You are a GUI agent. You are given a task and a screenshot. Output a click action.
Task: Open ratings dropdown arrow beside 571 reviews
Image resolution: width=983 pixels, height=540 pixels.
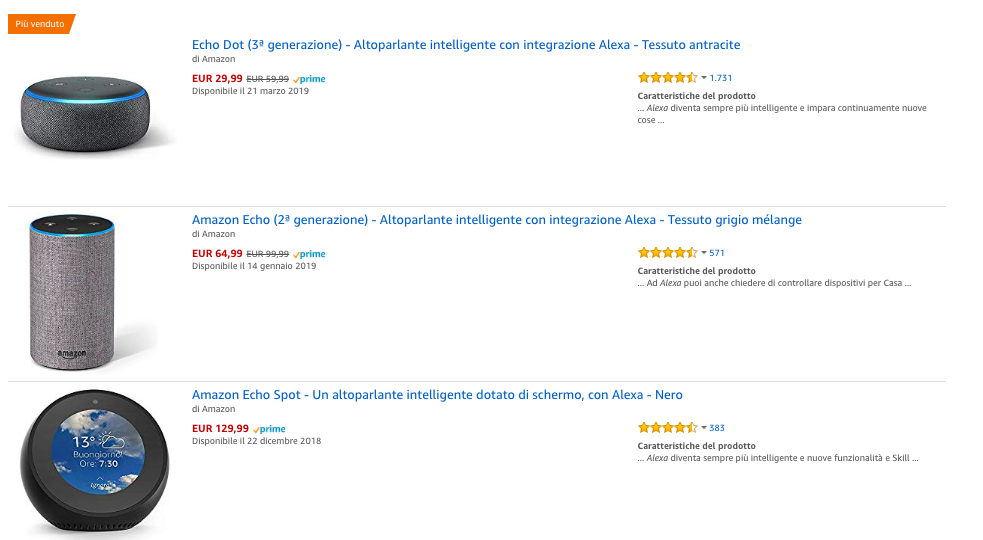tap(703, 253)
